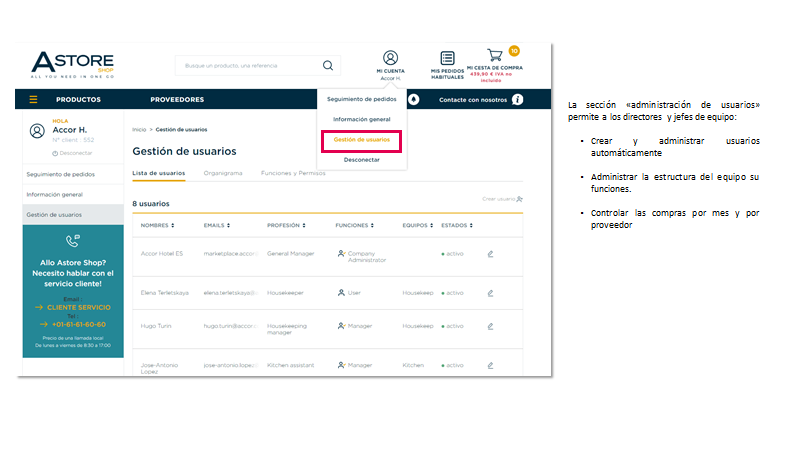Edit the Jose-Antonio Lopez user row
The height and width of the screenshot is (450, 800).
[490, 365]
